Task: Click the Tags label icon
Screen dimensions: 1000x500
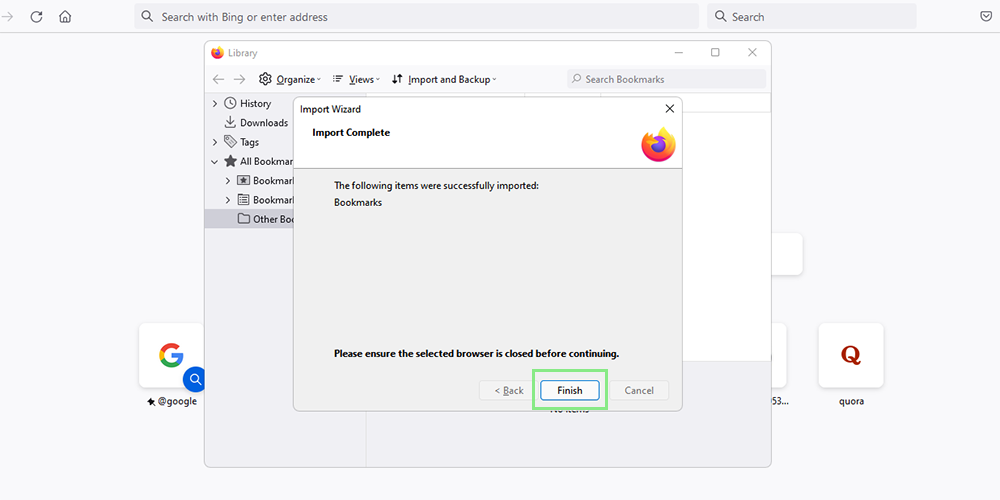Action: click(230, 142)
